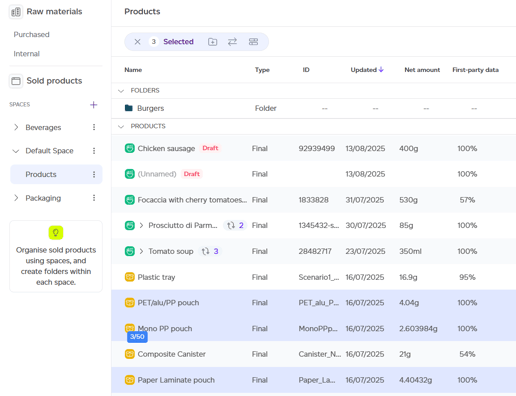Click the 57% first-party data value
The height and width of the screenshot is (396, 516).
point(467,200)
